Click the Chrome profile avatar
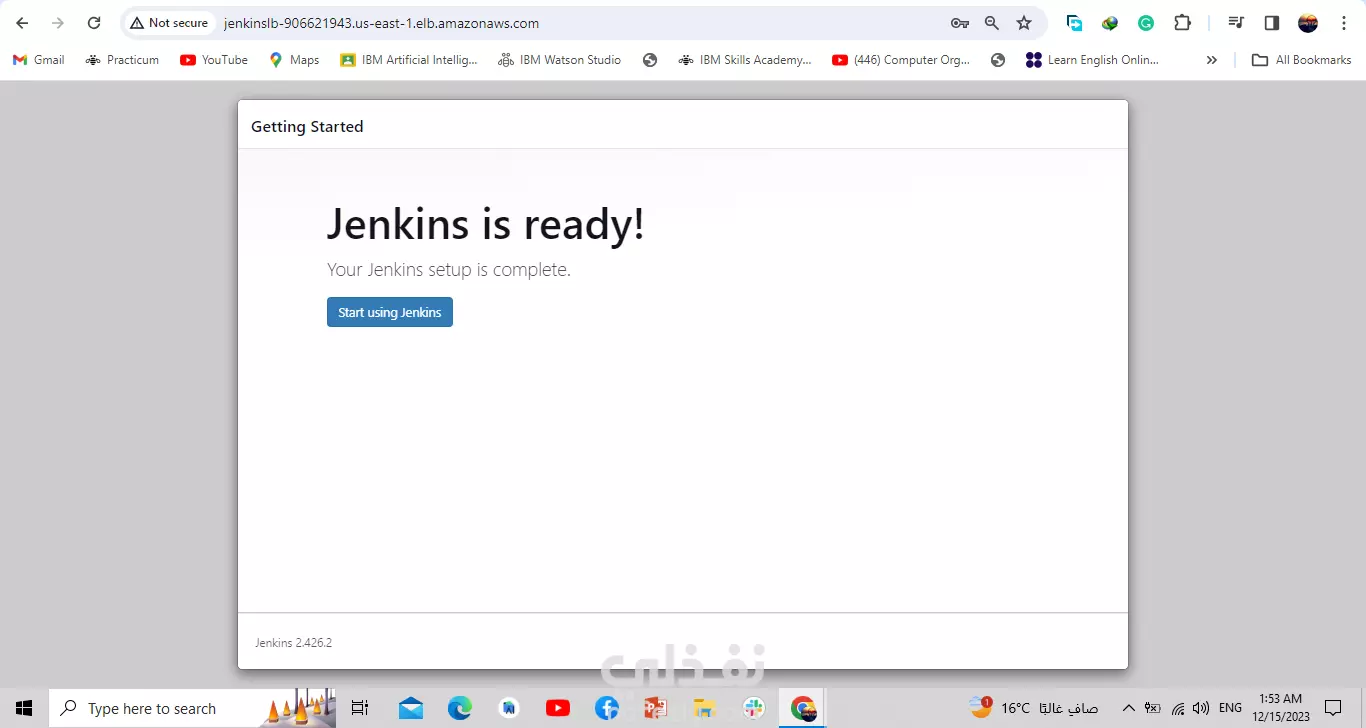The width and height of the screenshot is (1366, 728). coord(1307,22)
